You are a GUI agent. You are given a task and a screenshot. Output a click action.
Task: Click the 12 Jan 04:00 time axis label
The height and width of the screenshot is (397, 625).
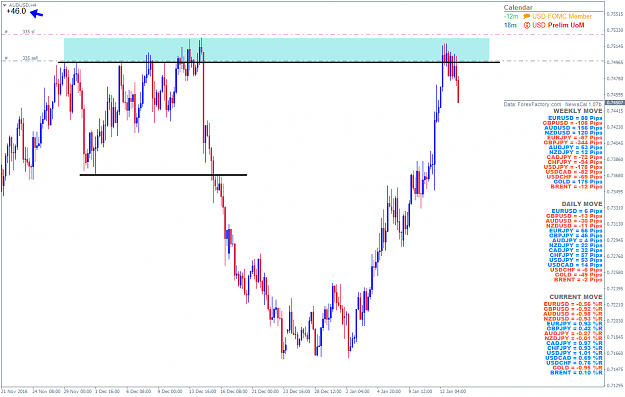[x=452, y=391]
